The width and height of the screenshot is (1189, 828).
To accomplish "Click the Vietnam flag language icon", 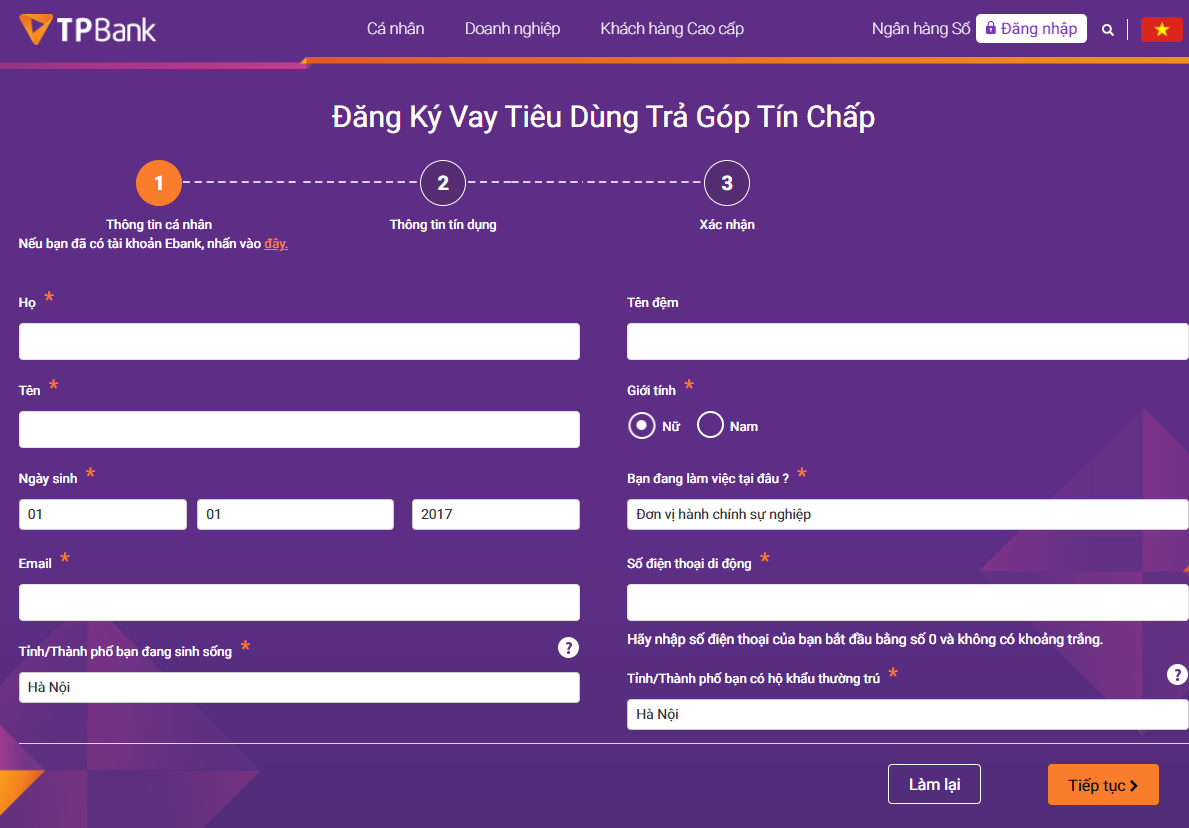I will (1161, 29).
